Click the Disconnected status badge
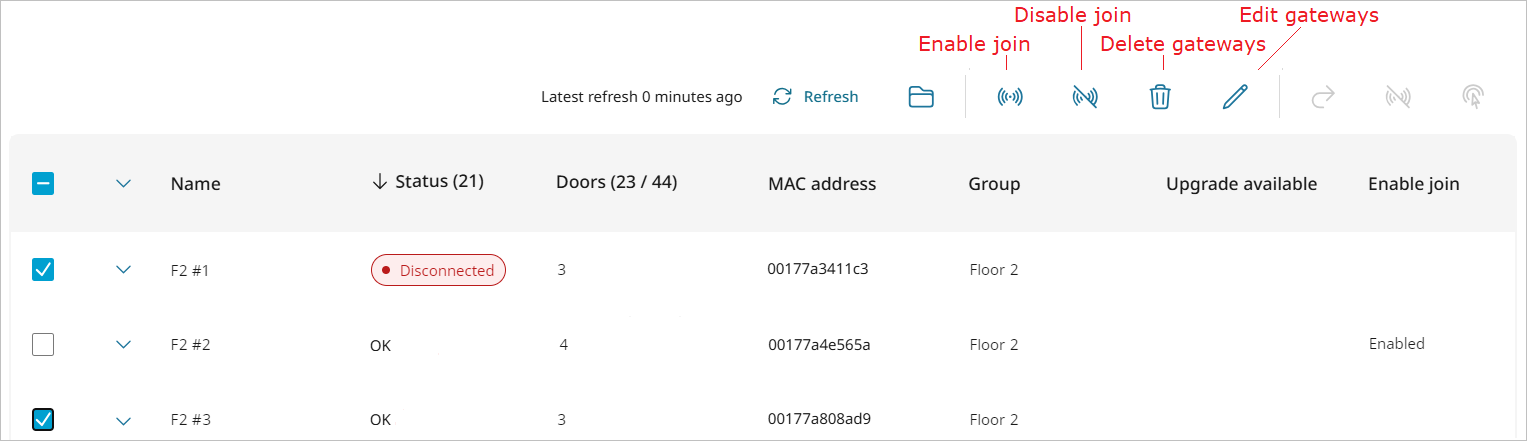Image resolution: width=1527 pixels, height=441 pixels. [x=438, y=270]
